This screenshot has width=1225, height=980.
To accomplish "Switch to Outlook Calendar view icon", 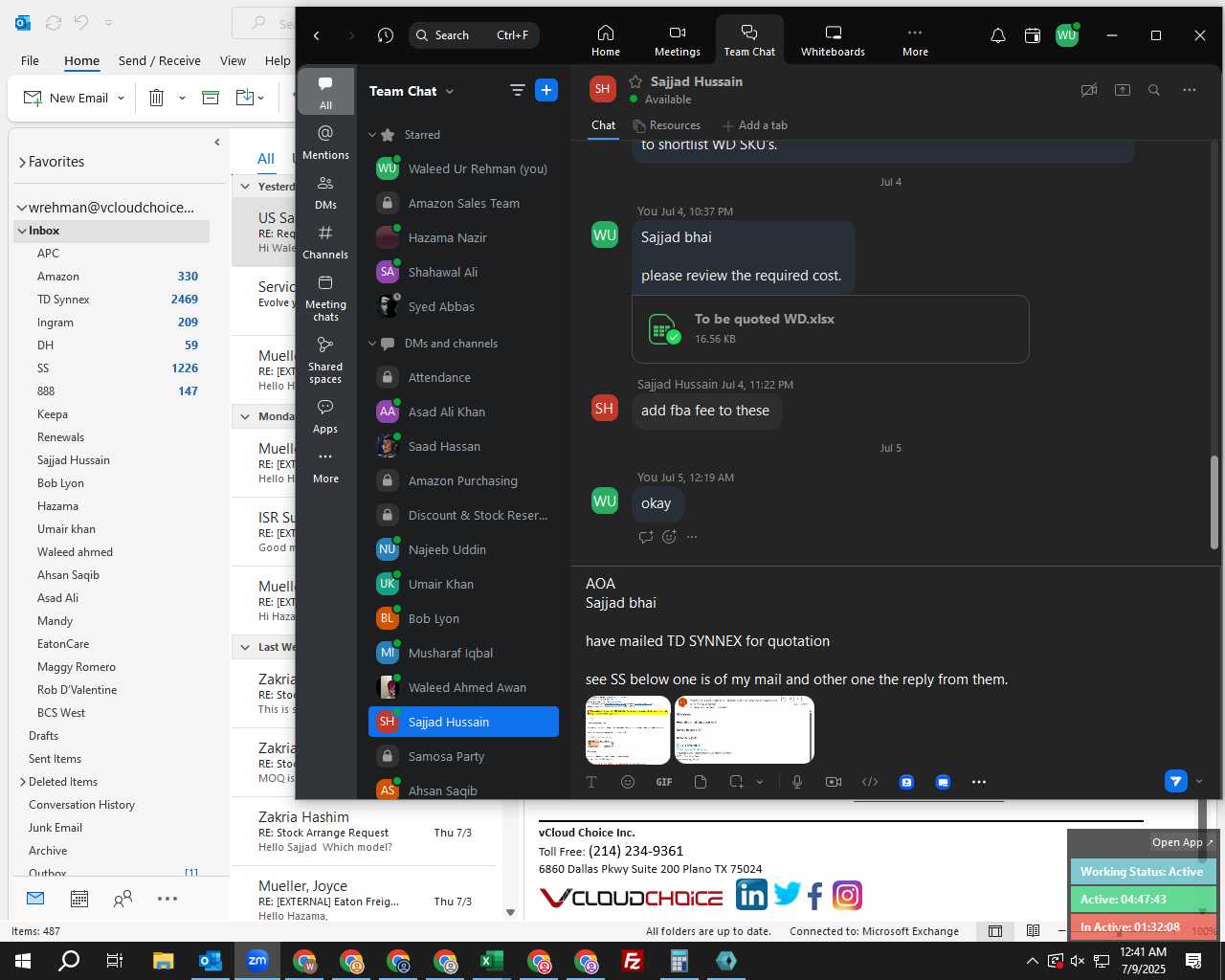I will pyautogui.click(x=79, y=898).
